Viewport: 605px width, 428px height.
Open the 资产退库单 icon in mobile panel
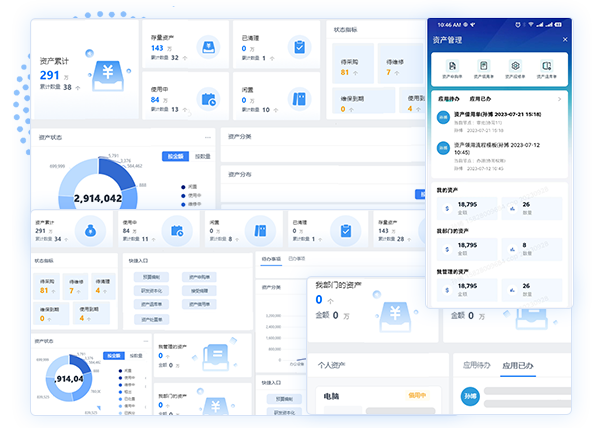pyautogui.click(x=547, y=65)
